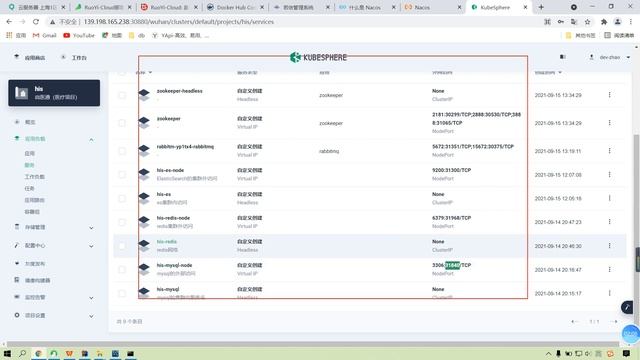Open 工作台 in the top navigation
640x360 pixels.
point(74,58)
